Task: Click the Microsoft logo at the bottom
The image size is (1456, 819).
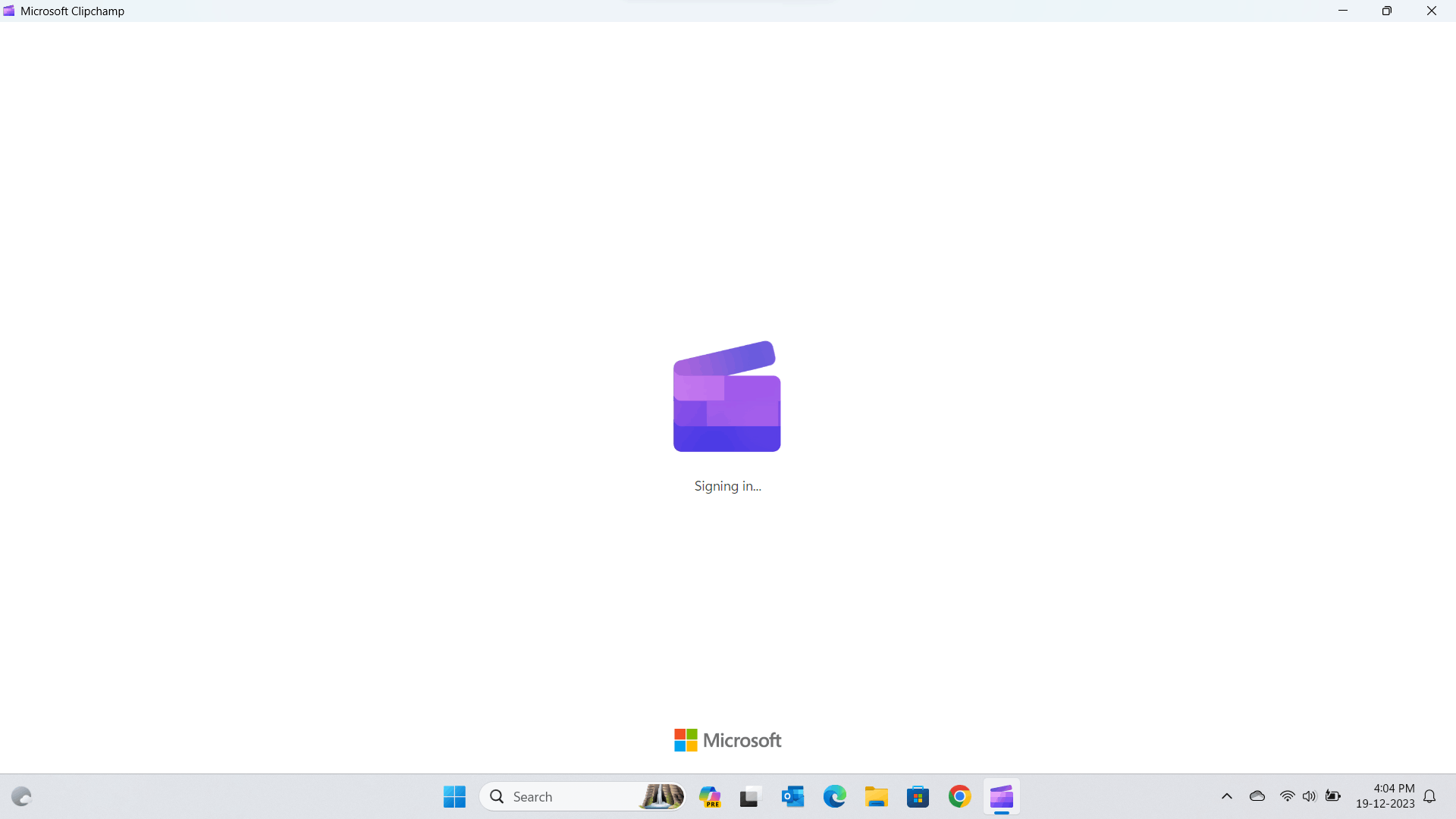Action: (x=727, y=740)
